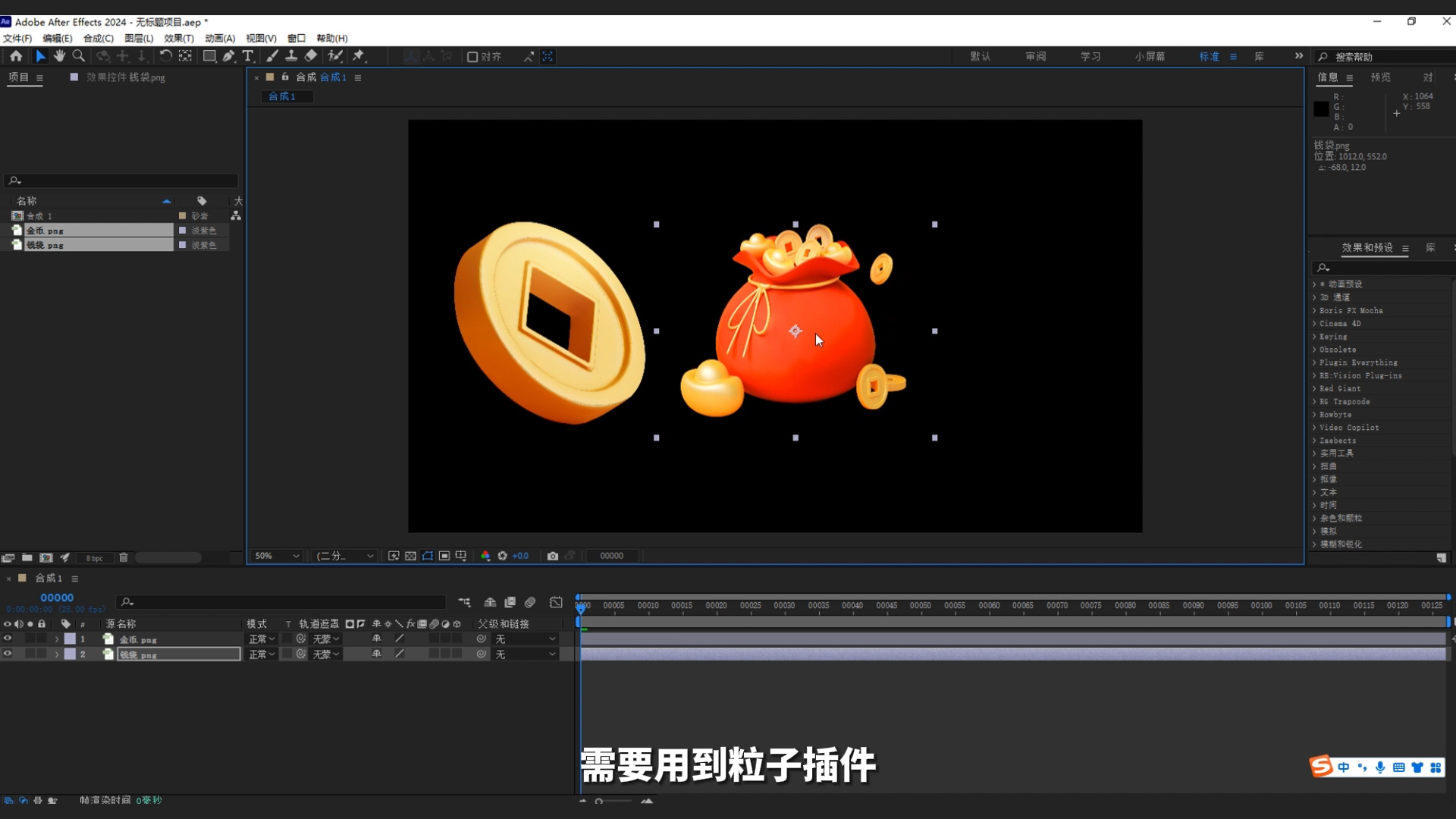Select the Puppet Pin tool

pyautogui.click(x=359, y=55)
